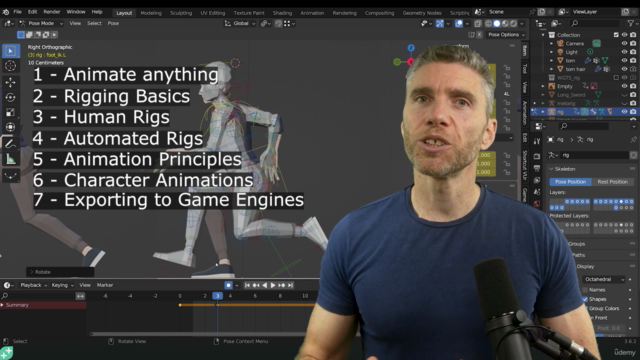Open Global transform orientation dropdown

click(x=240, y=24)
